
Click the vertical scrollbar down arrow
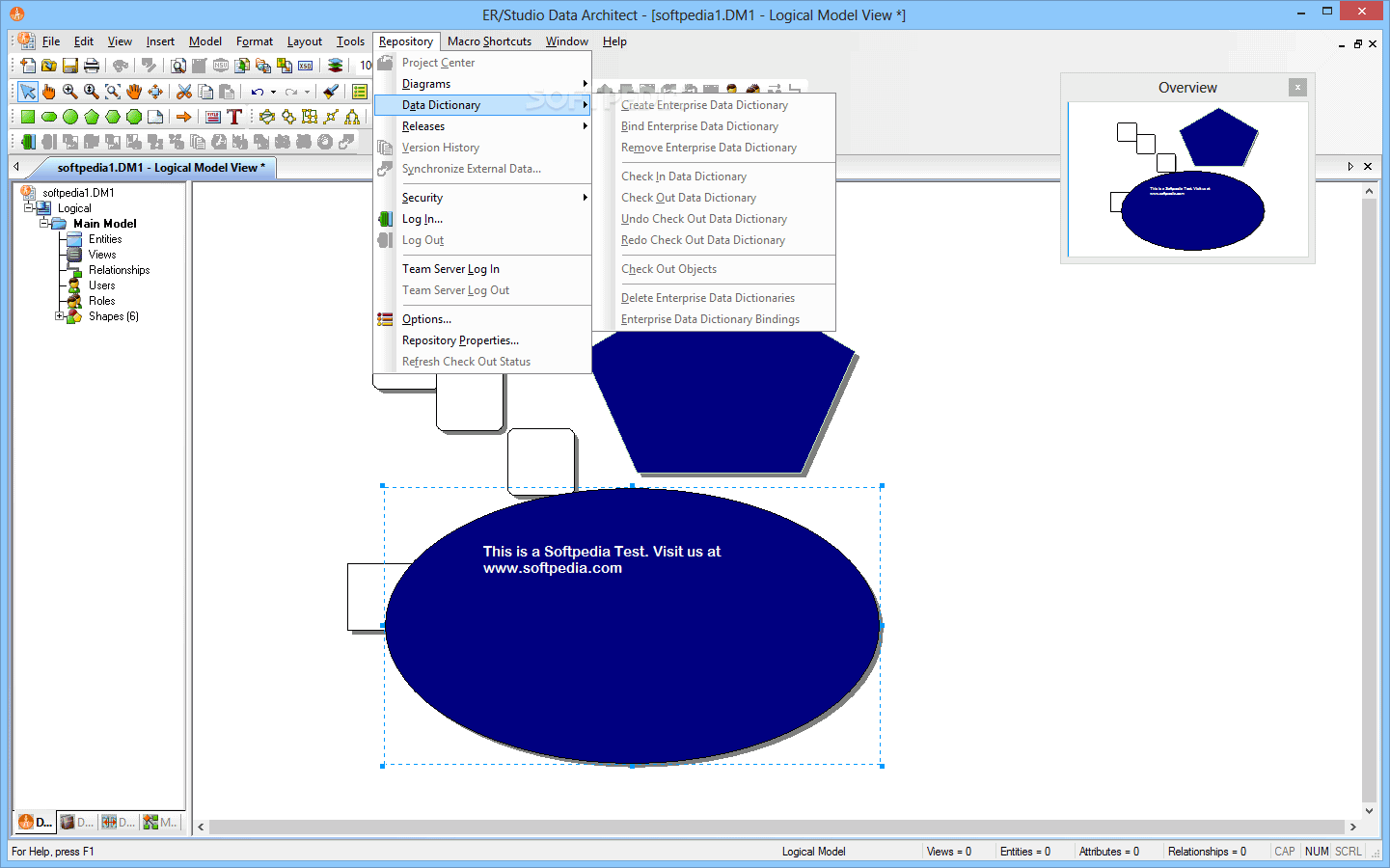[1369, 810]
